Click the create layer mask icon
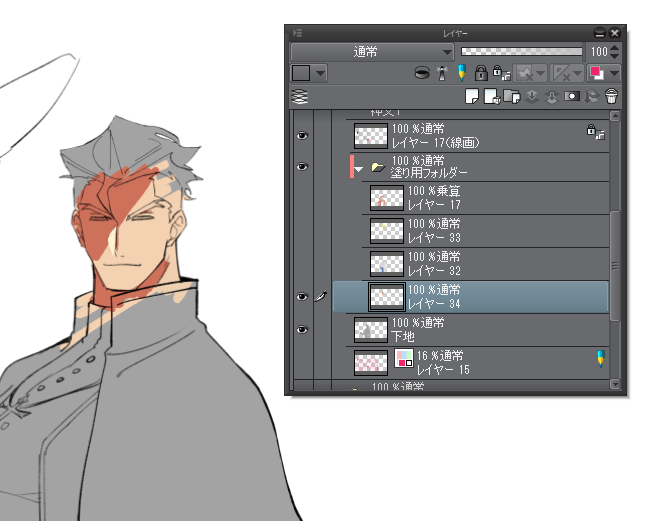Image resolution: width=670 pixels, height=521 pixels. [x=572, y=96]
